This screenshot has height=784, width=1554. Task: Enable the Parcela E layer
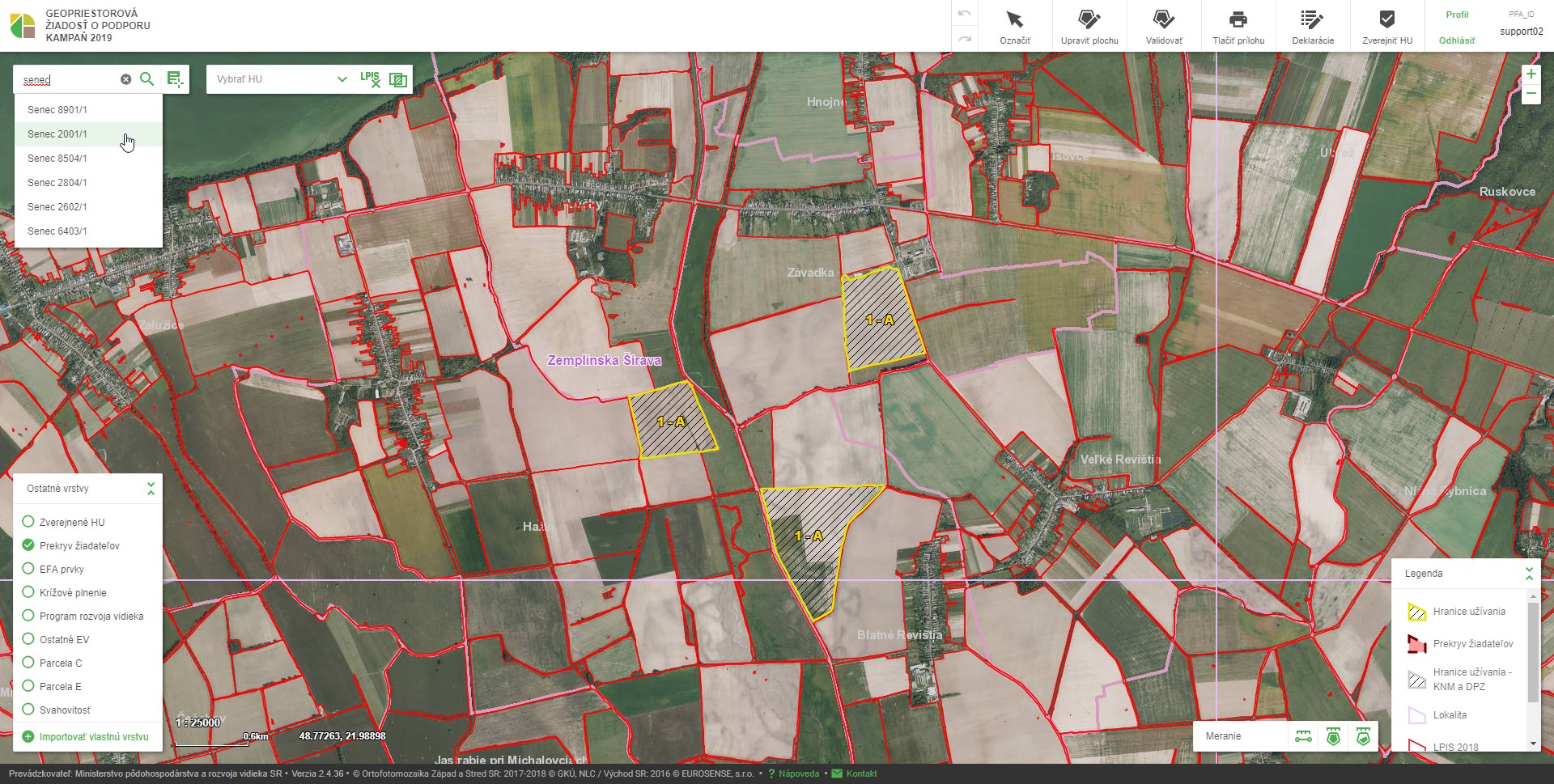click(28, 686)
